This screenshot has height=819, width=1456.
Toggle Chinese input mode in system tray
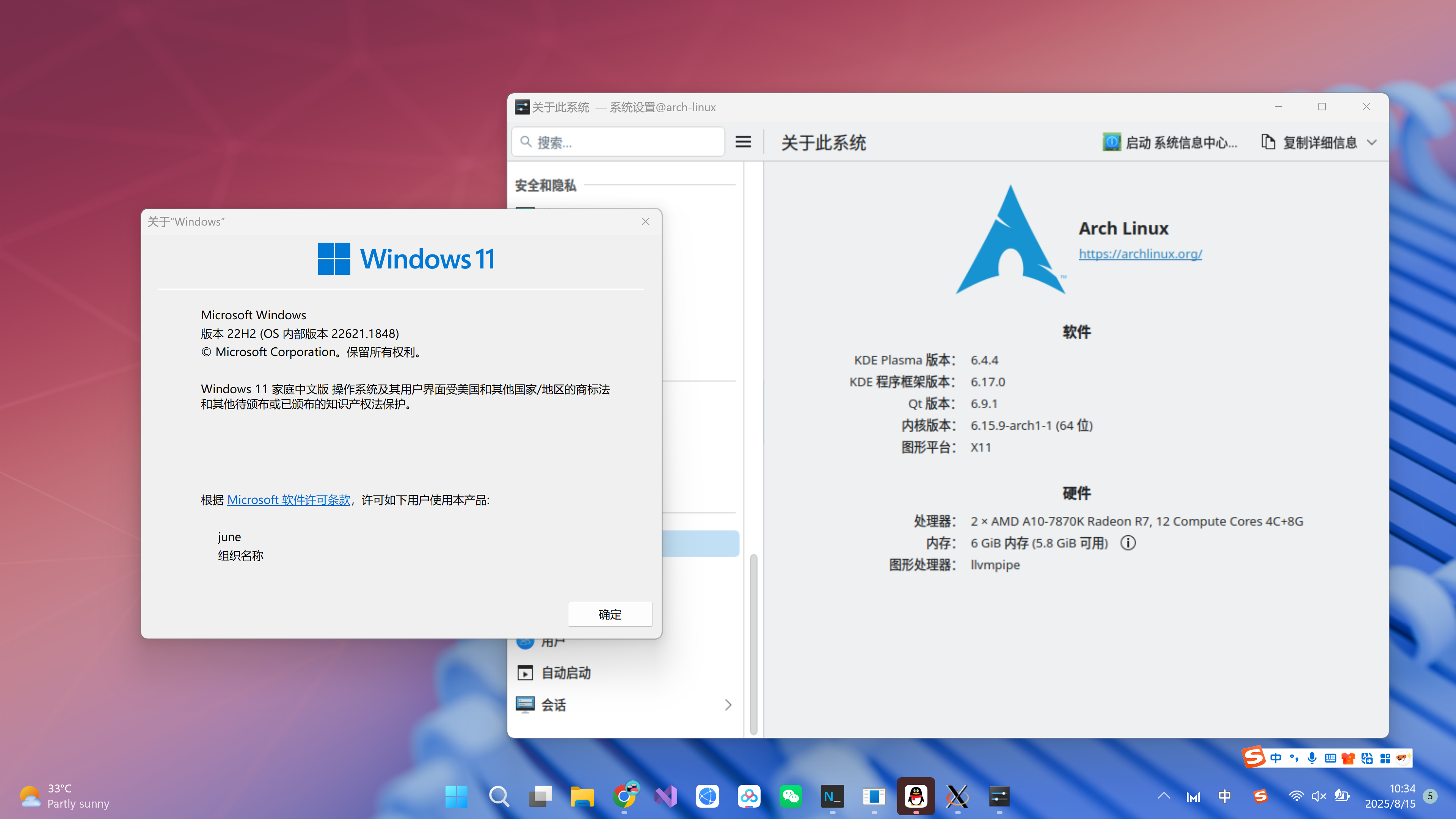point(1225,796)
